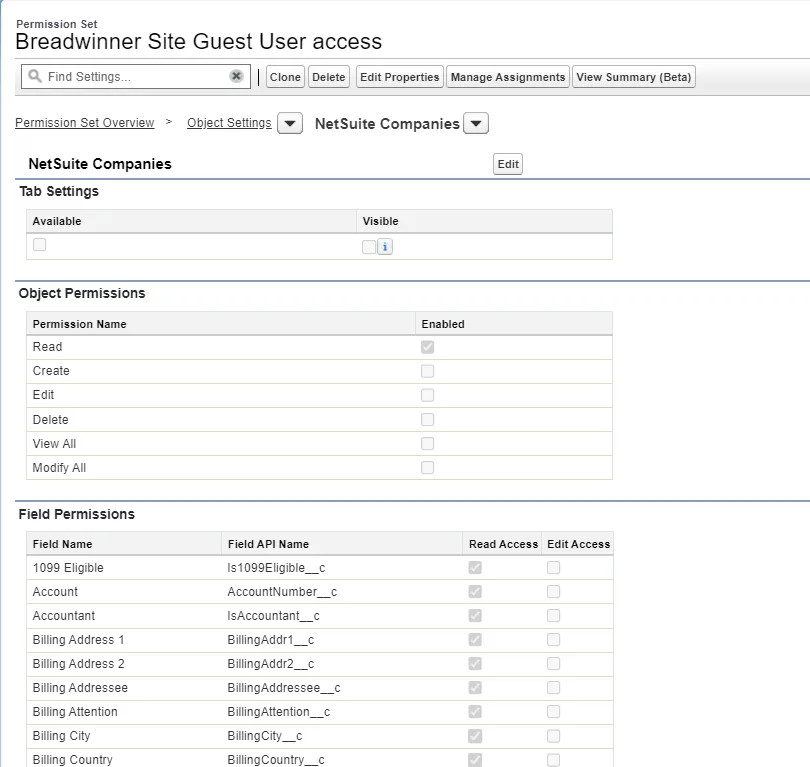The image size is (810, 767).
Task: Select the BillingAddressee__c API name cell
Action: 342,688
